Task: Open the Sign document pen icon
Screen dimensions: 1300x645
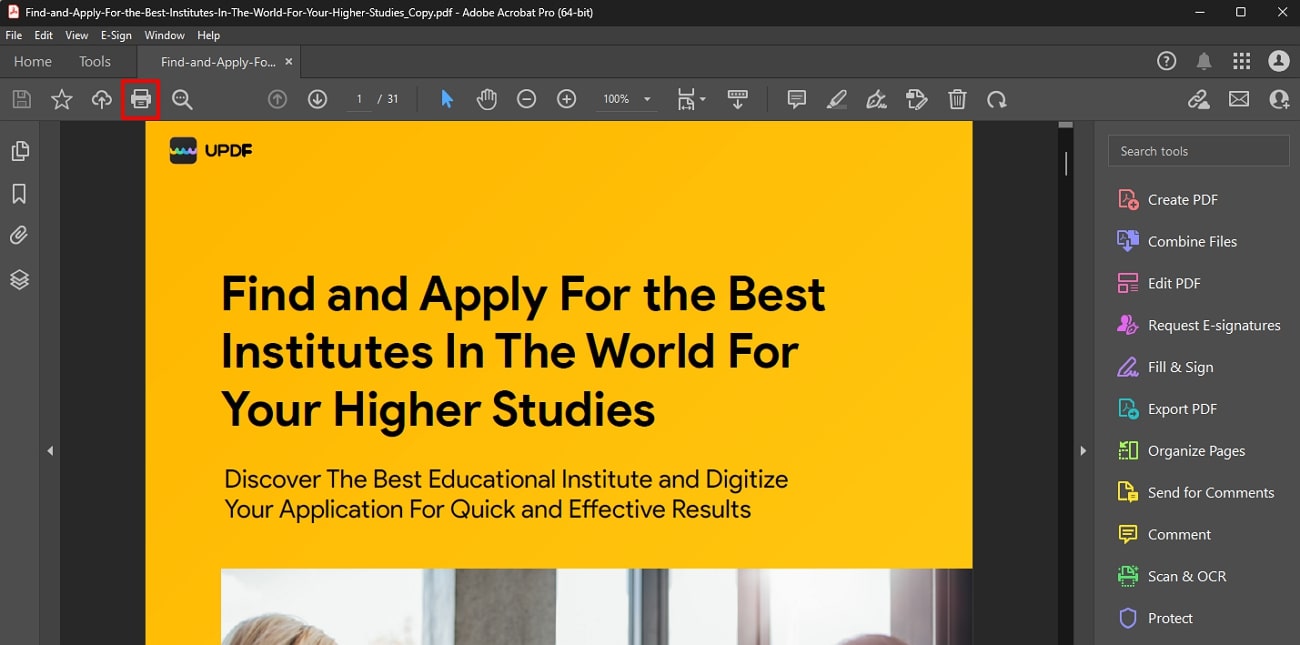Action: pyautogui.click(x=877, y=99)
